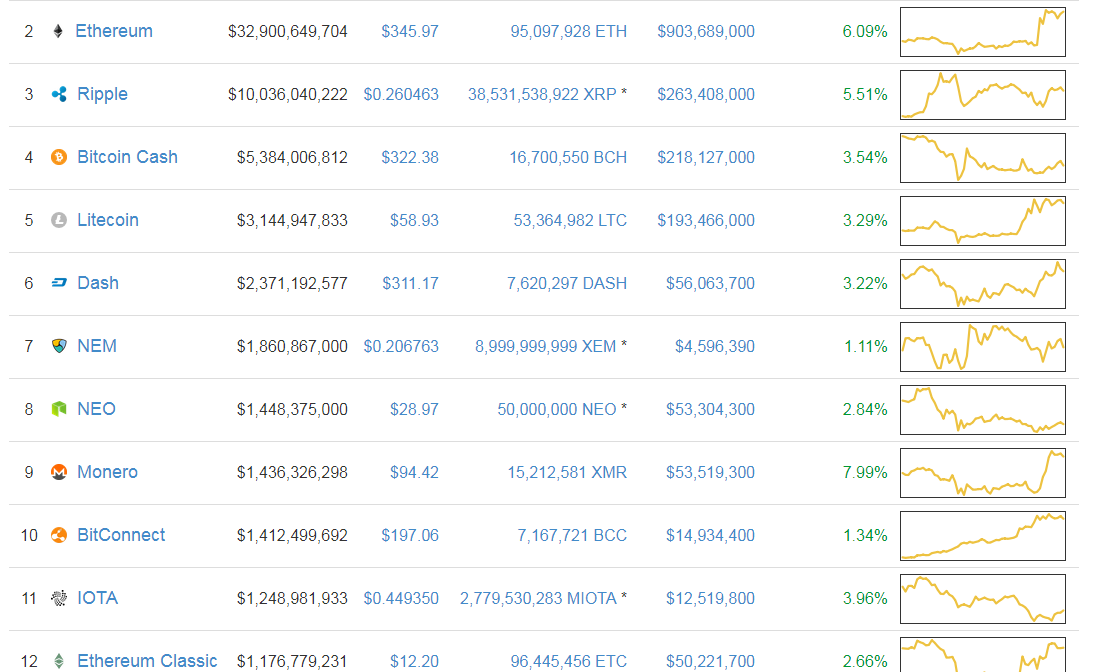This screenshot has height=672, width=1093.
Task: Click Ethereum Classic price $12.20
Action: [414, 661]
